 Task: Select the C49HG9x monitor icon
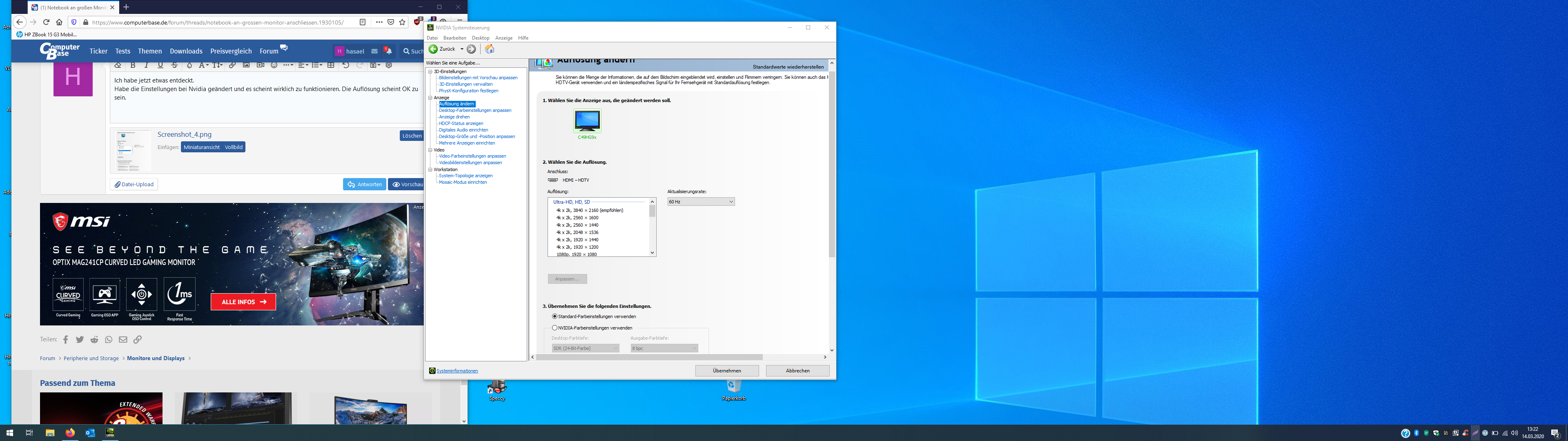(587, 120)
